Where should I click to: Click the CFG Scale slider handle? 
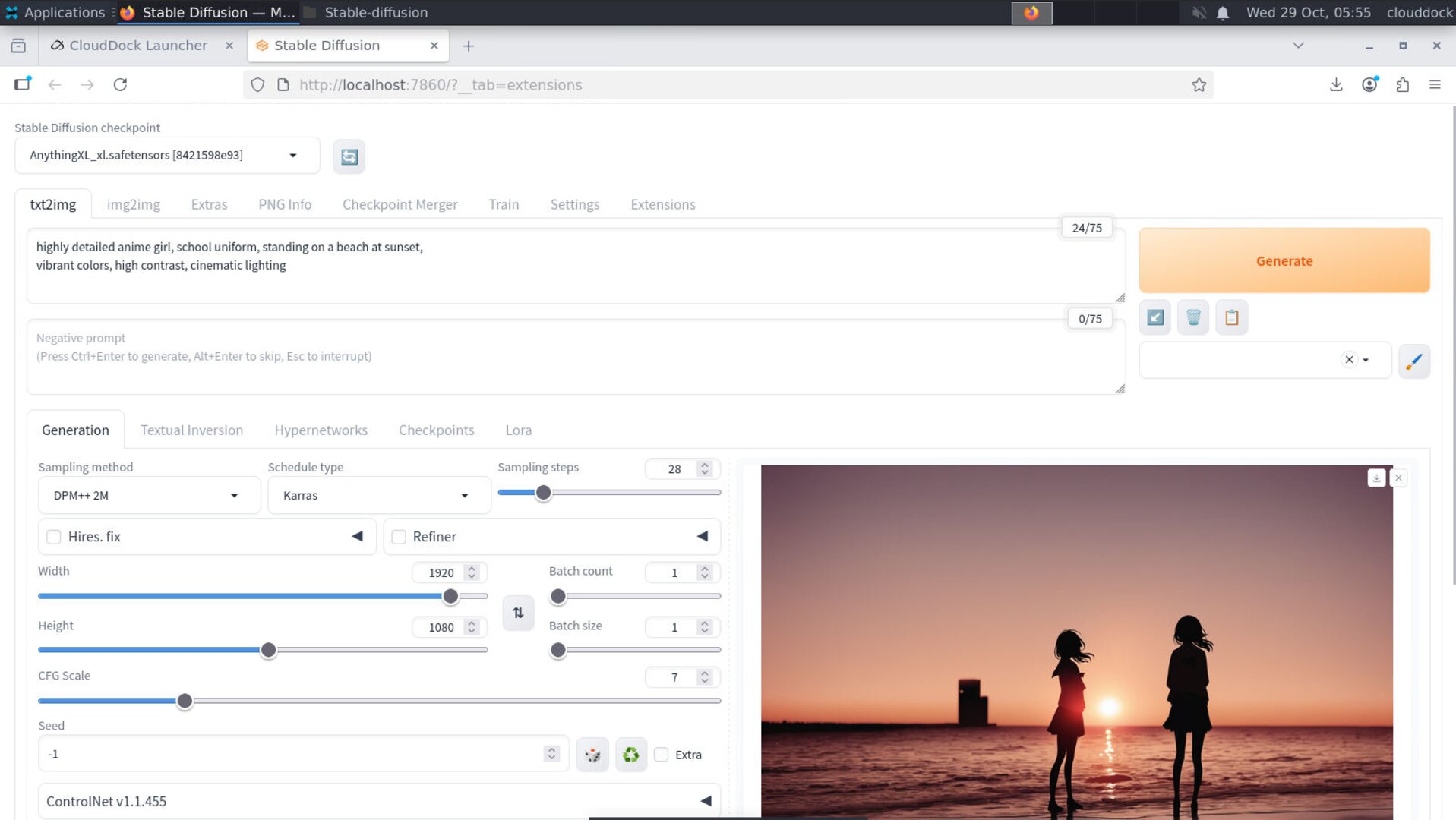[x=185, y=701]
